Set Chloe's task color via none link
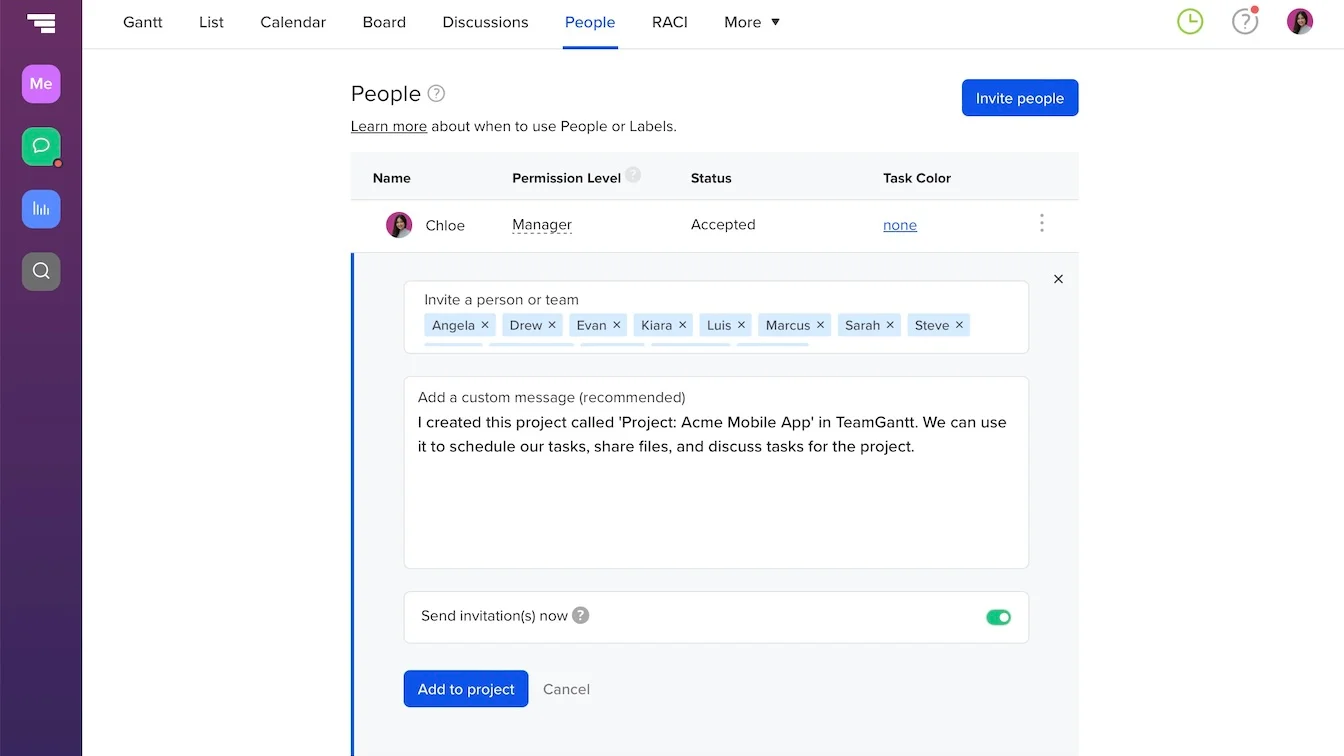The image size is (1344, 756). 899,225
